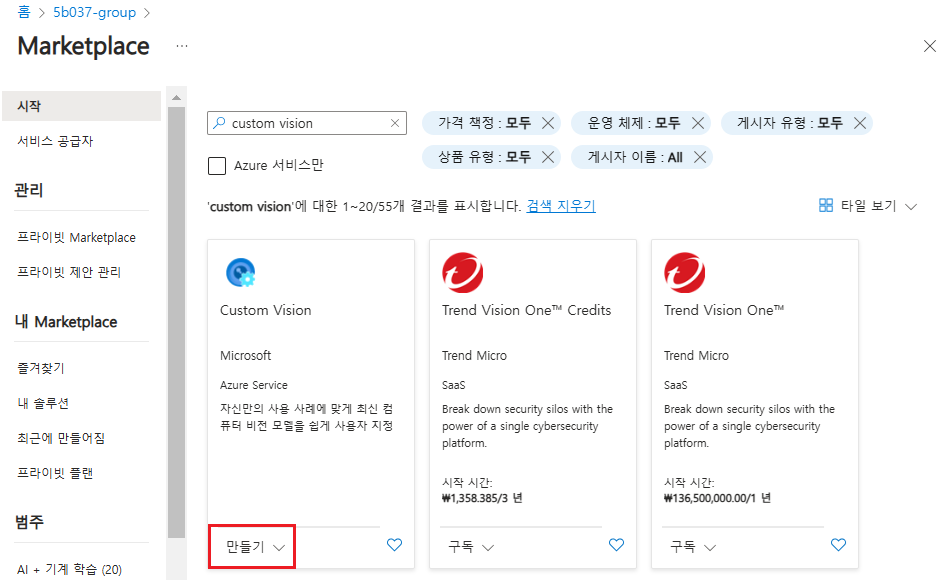The height and width of the screenshot is (580, 945).
Task: Go to 홈 breadcrumb
Action: pyautogui.click(x=24, y=12)
